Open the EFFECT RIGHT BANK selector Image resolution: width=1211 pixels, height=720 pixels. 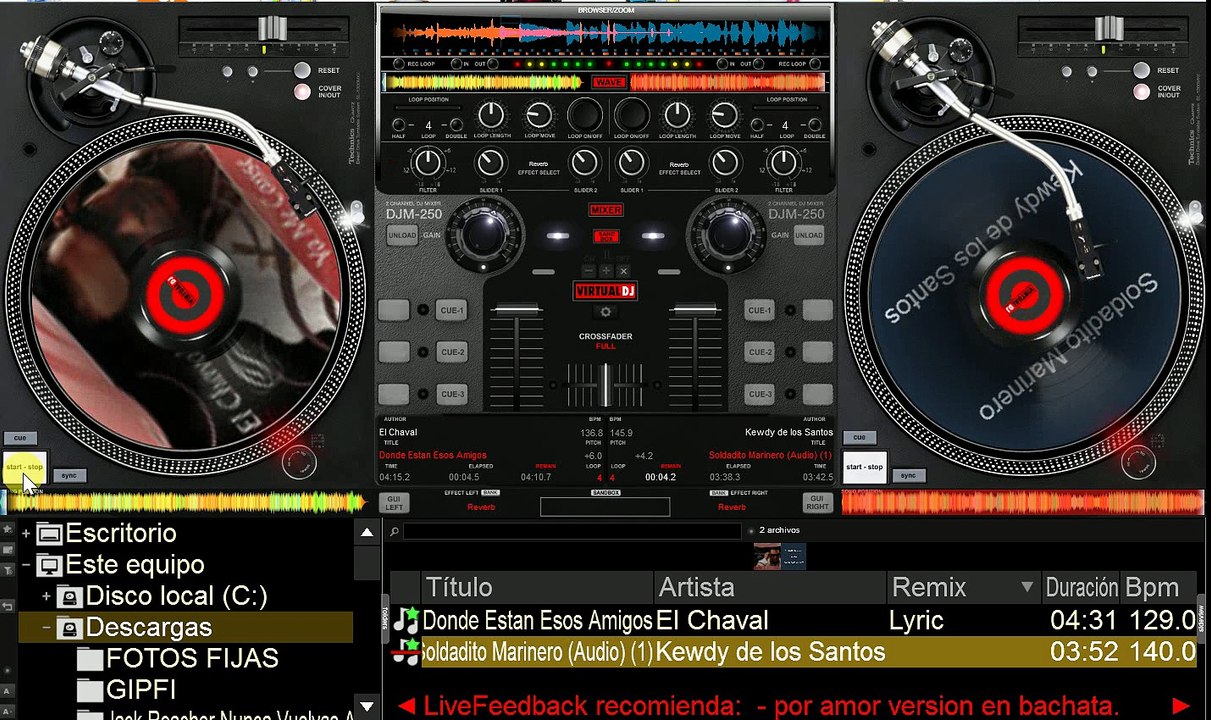(x=718, y=493)
